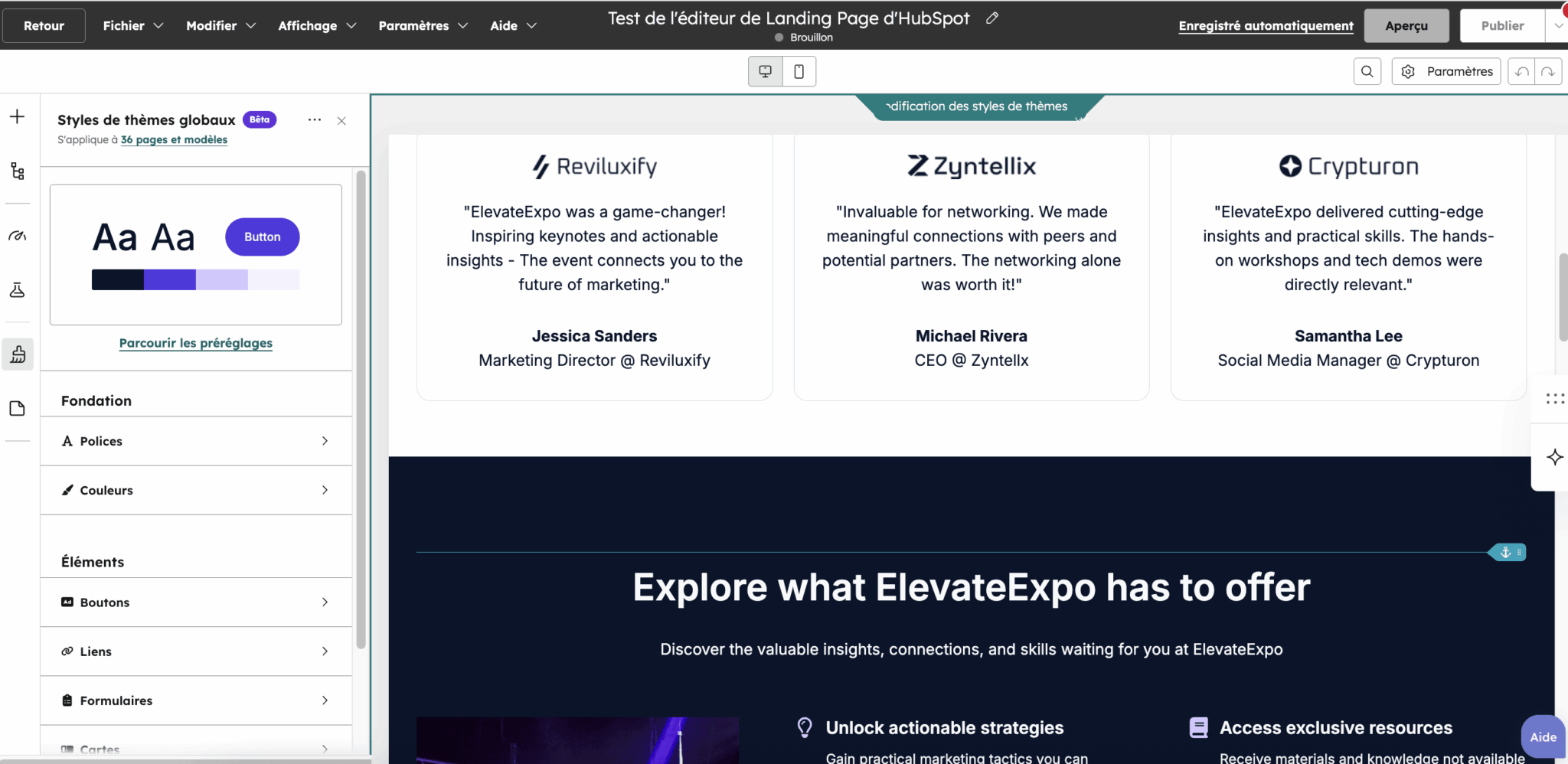
Task: Open the Affichage menu
Action: click(x=316, y=25)
